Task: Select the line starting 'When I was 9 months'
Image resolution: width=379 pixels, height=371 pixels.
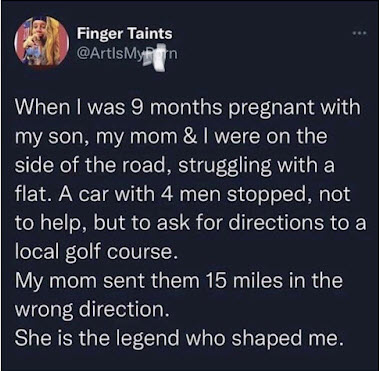Action: (x=187, y=110)
